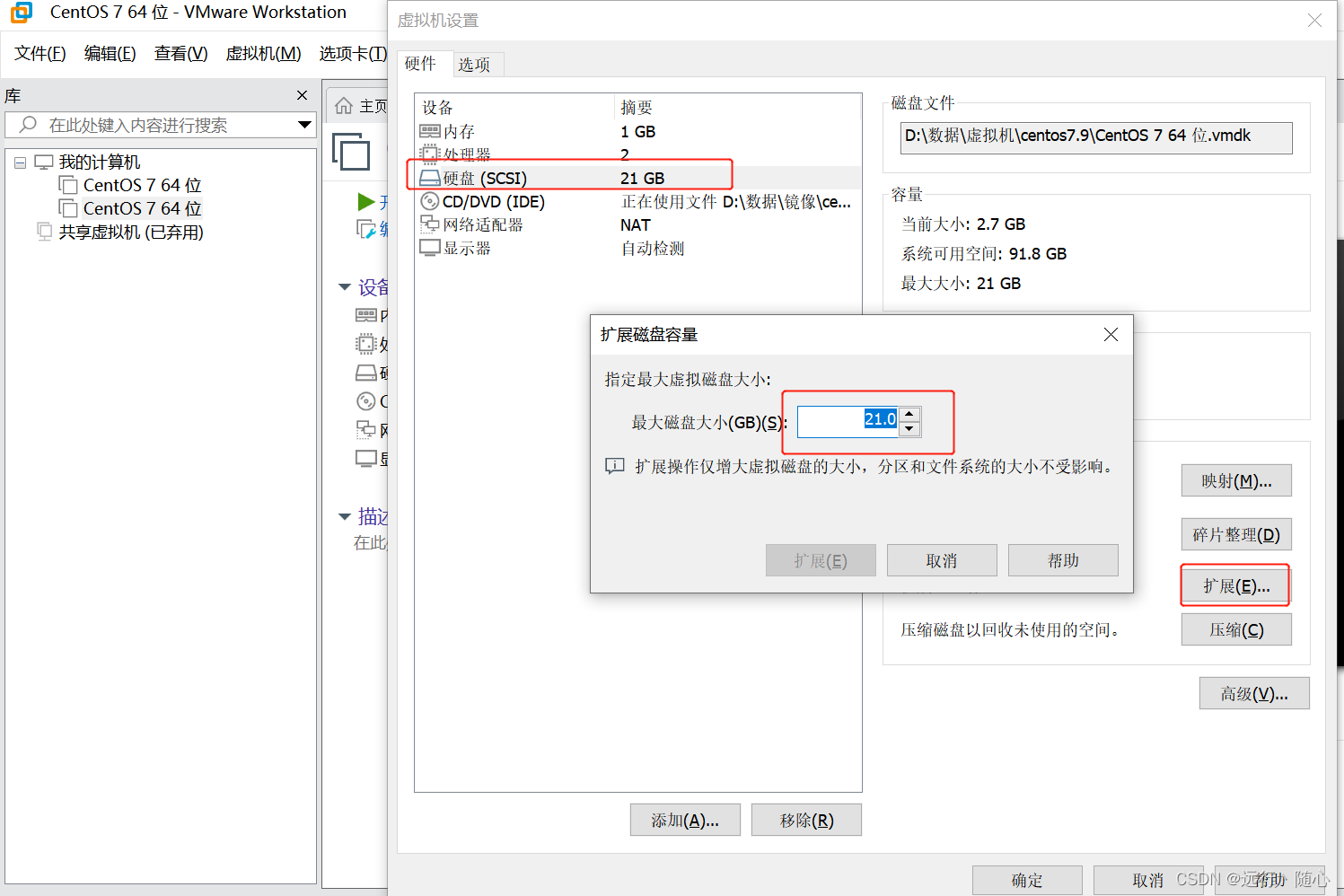
Task: Click the network adapter icon in device list
Action: coord(430,224)
